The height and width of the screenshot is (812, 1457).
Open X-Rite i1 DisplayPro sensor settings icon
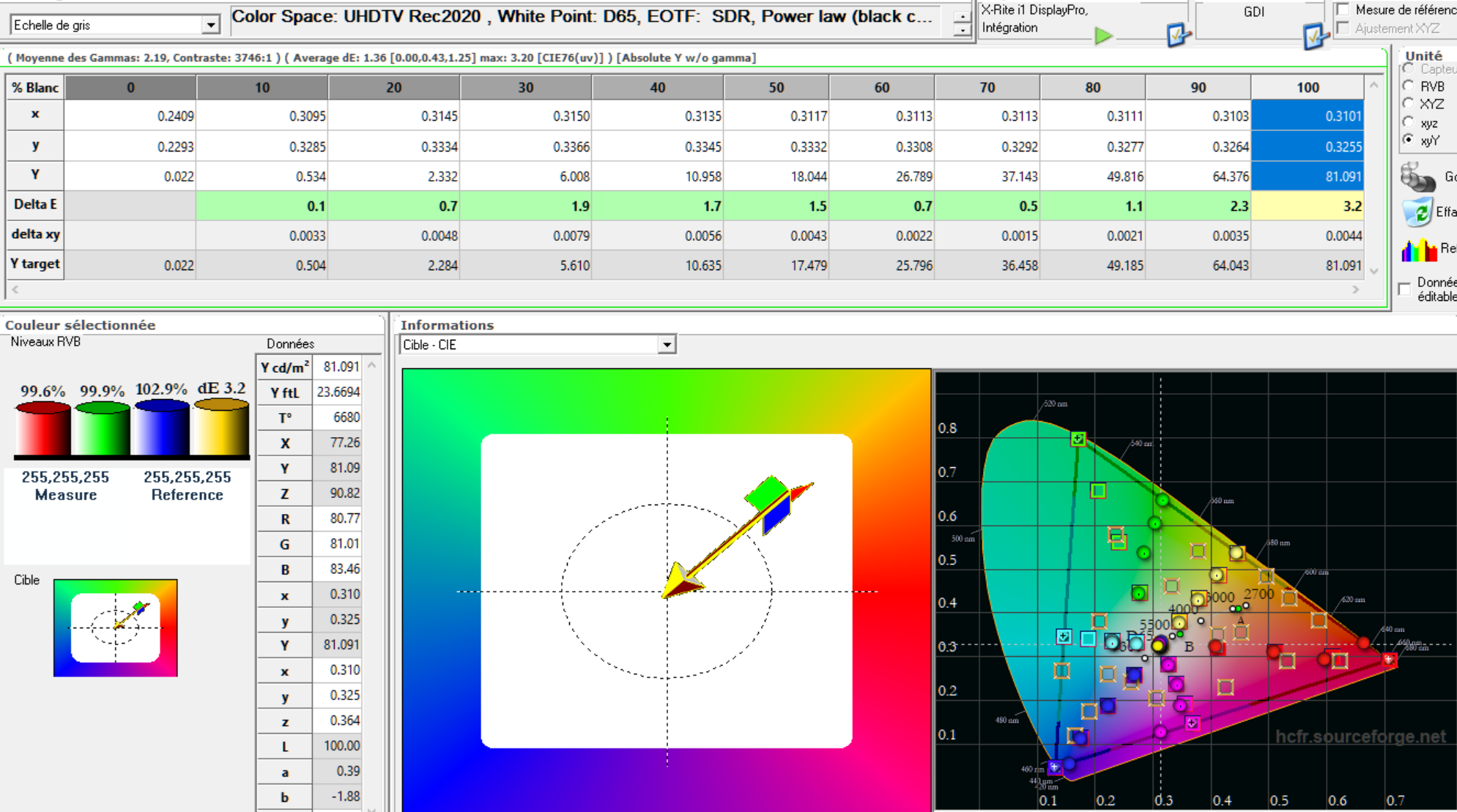(1178, 34)
